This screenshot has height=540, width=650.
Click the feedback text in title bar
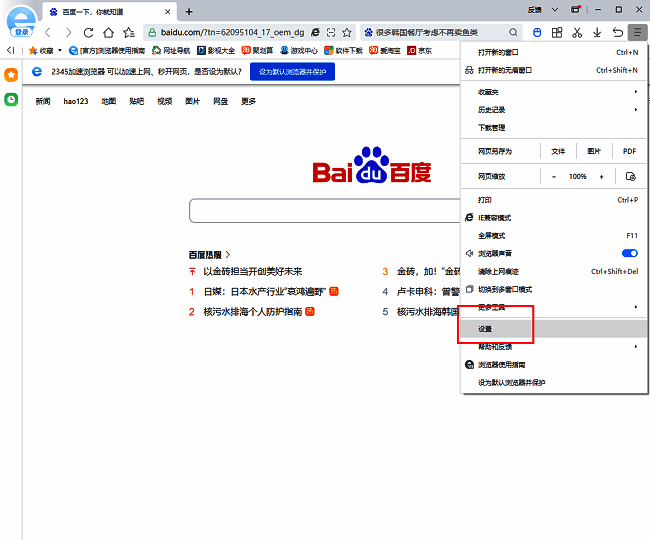click(x=535, y=10)
